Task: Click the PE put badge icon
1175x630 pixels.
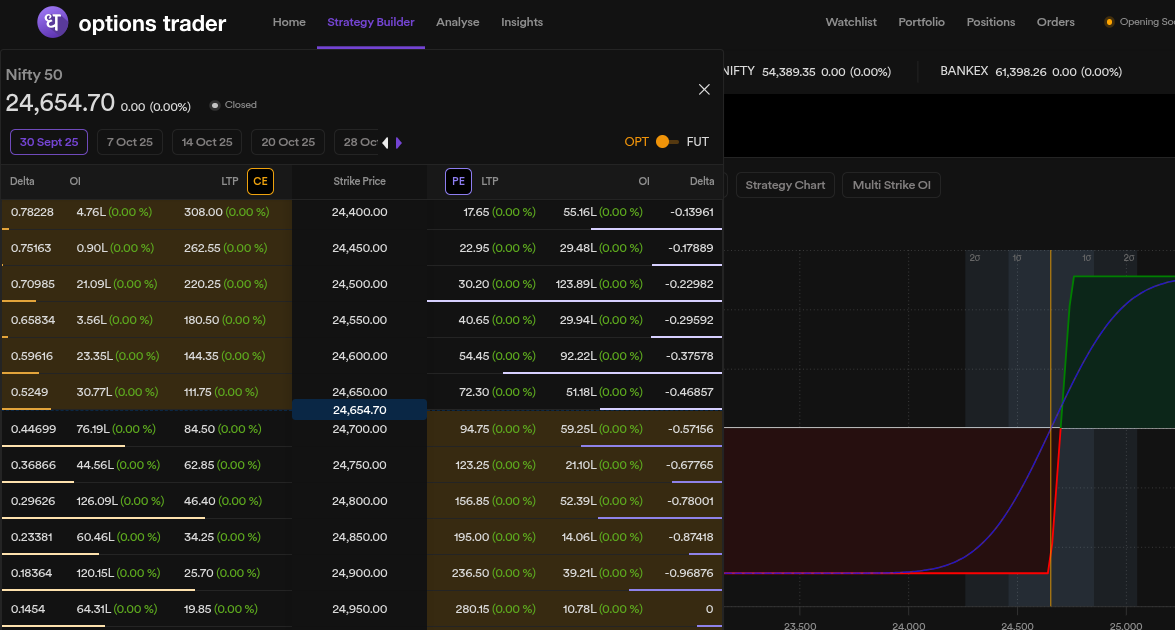Action: click(458, 181)
